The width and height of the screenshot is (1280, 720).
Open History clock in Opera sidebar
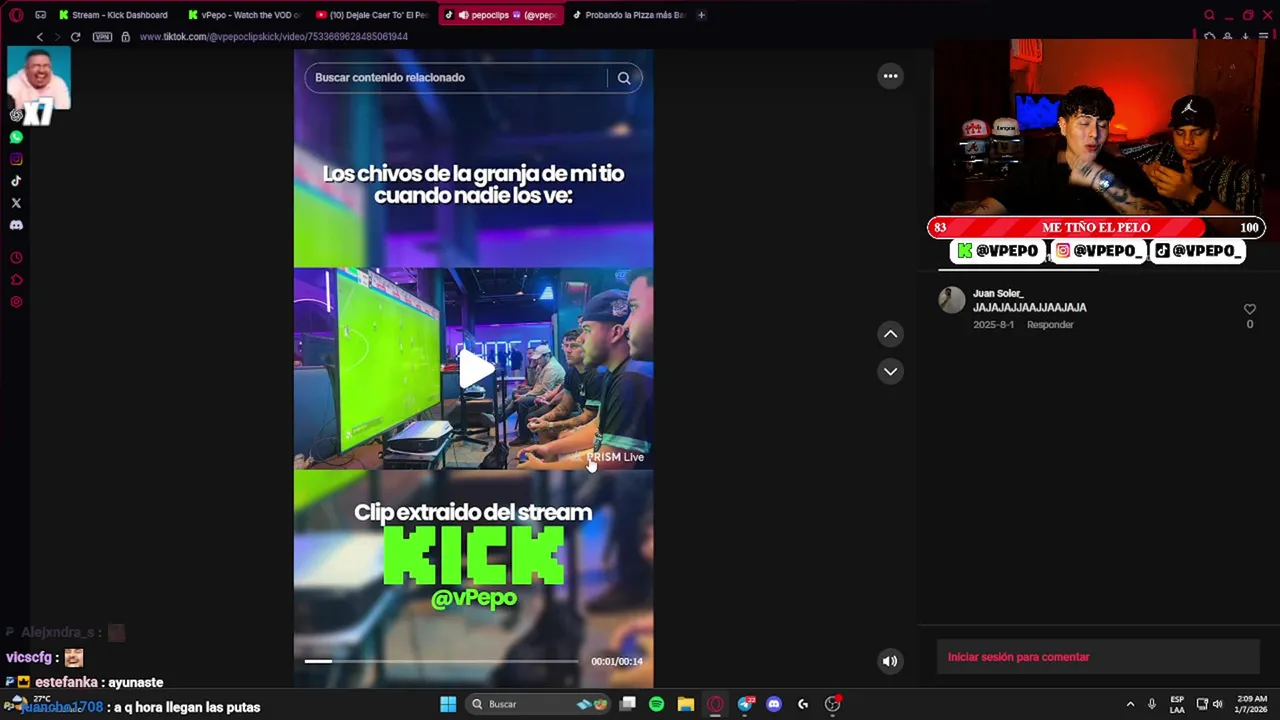[16, 258]
